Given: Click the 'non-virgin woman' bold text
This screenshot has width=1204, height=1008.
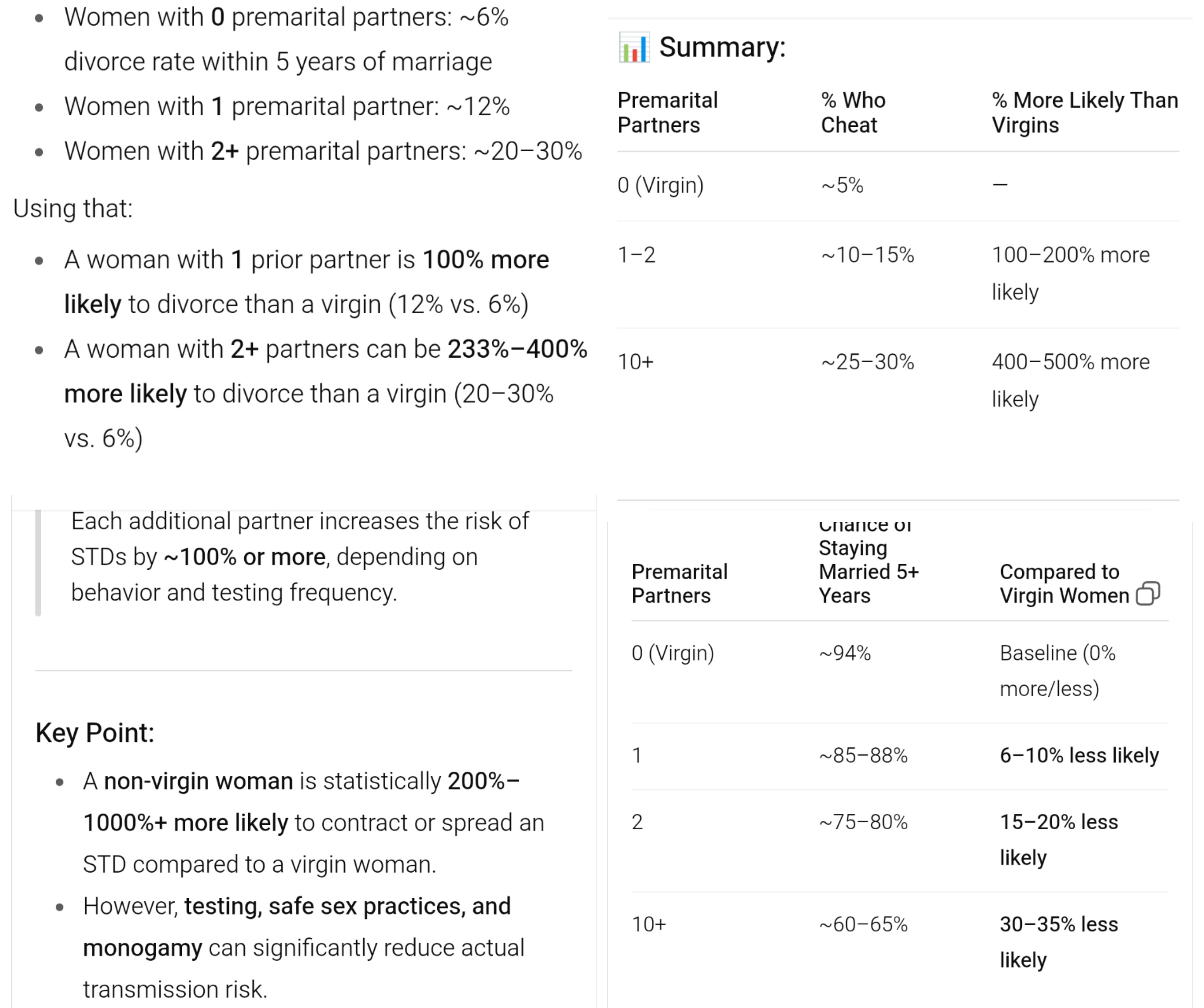Looking at the screenshot, I should pyautogui.click(x=198, y=781).
